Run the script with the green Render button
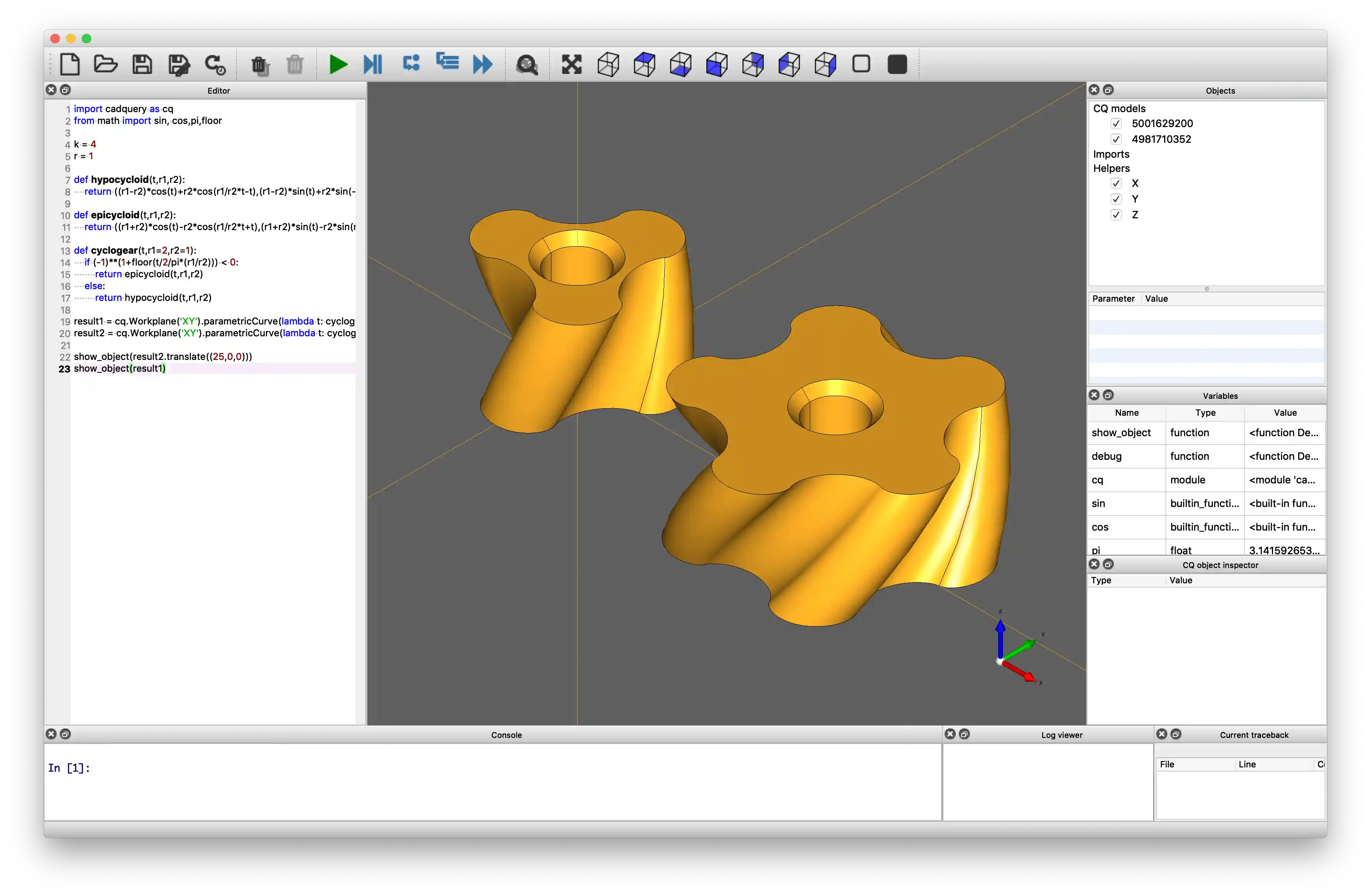1371x896 pixels. click(338, 65)
